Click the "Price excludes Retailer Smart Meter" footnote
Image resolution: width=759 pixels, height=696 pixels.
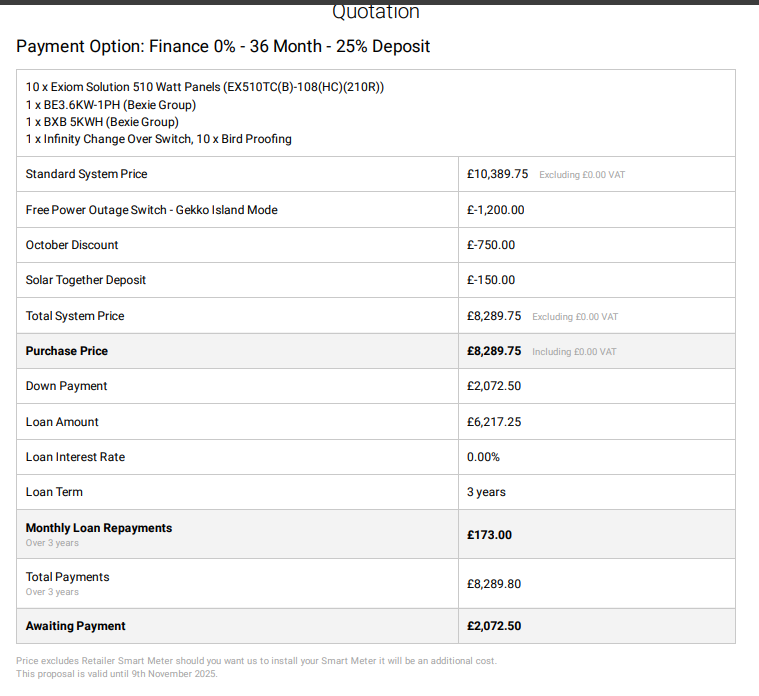pyautogui.click(x=257, y=661)
